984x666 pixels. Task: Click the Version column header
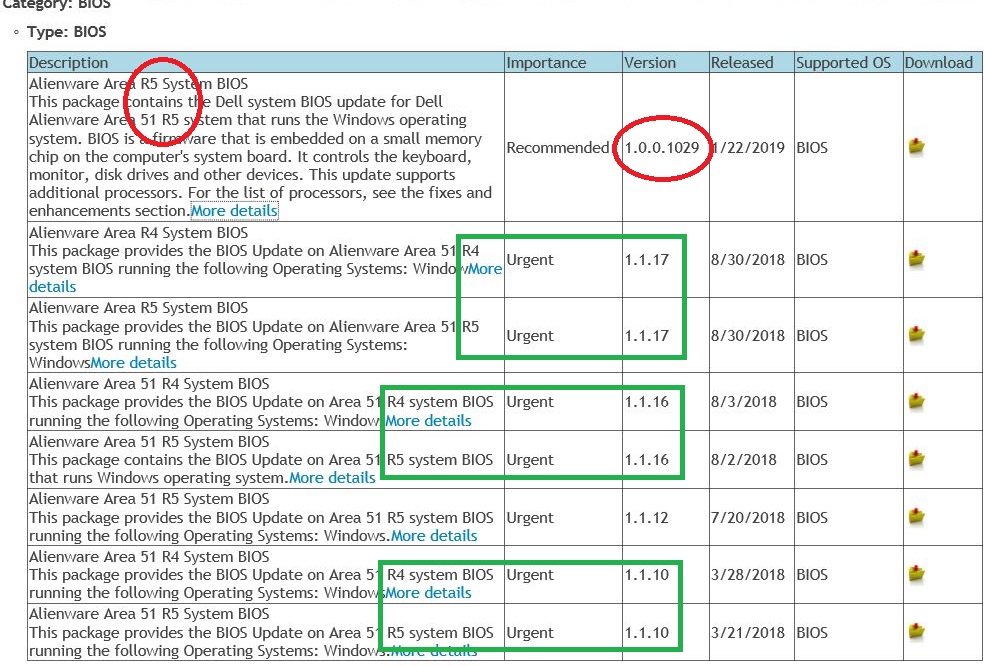[x=650, y=62]
